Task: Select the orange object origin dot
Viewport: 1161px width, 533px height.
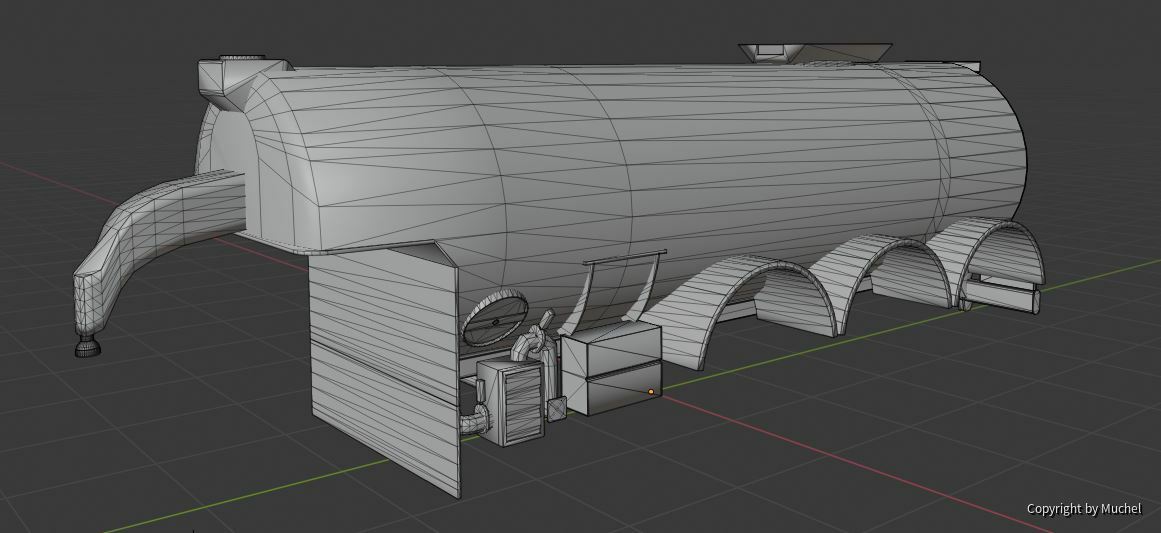Action: pyautogui.click(x=651, y=392)
